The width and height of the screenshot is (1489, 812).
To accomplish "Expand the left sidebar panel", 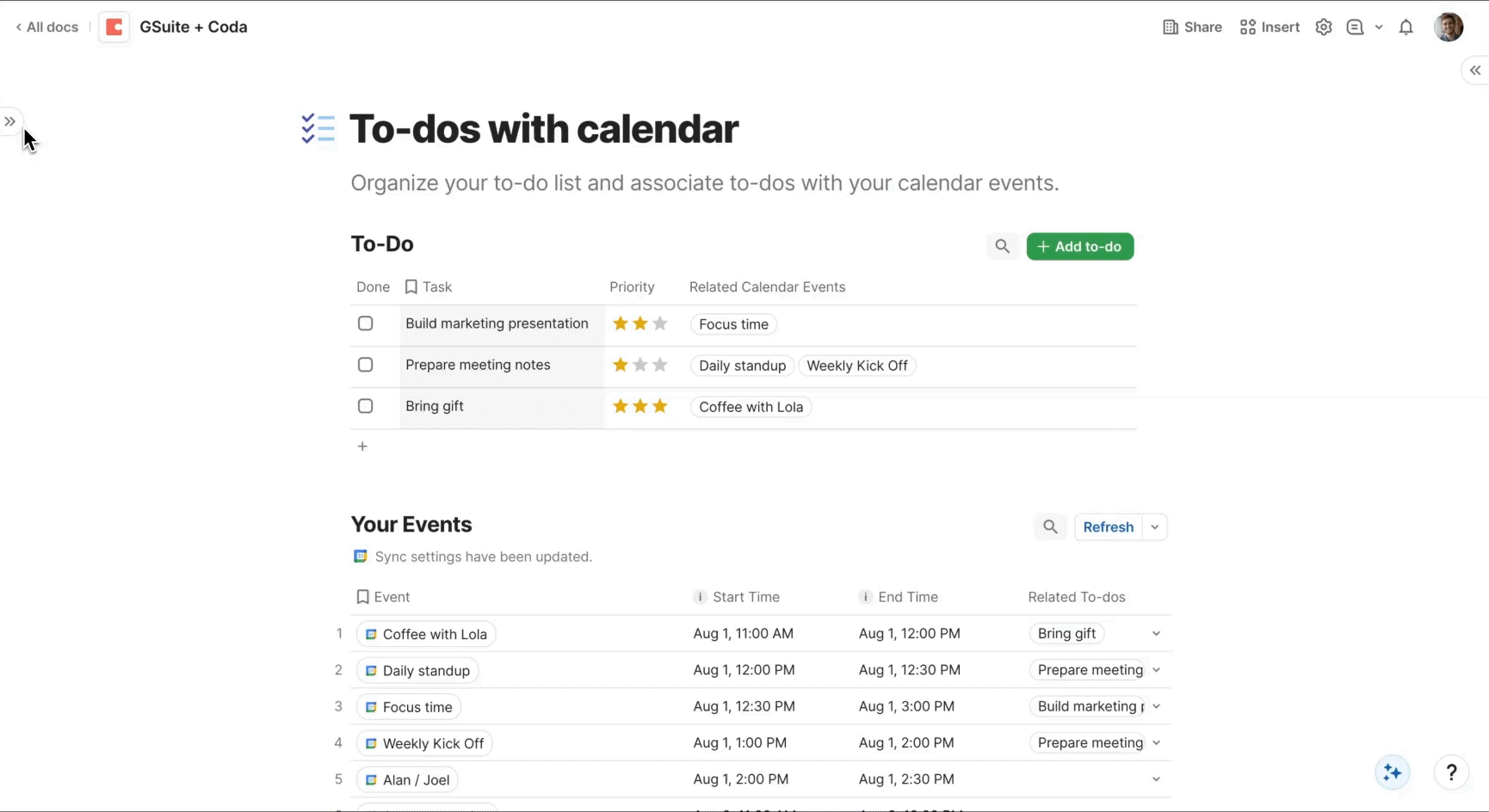I will pyautogui.click(x=10, y=121).
